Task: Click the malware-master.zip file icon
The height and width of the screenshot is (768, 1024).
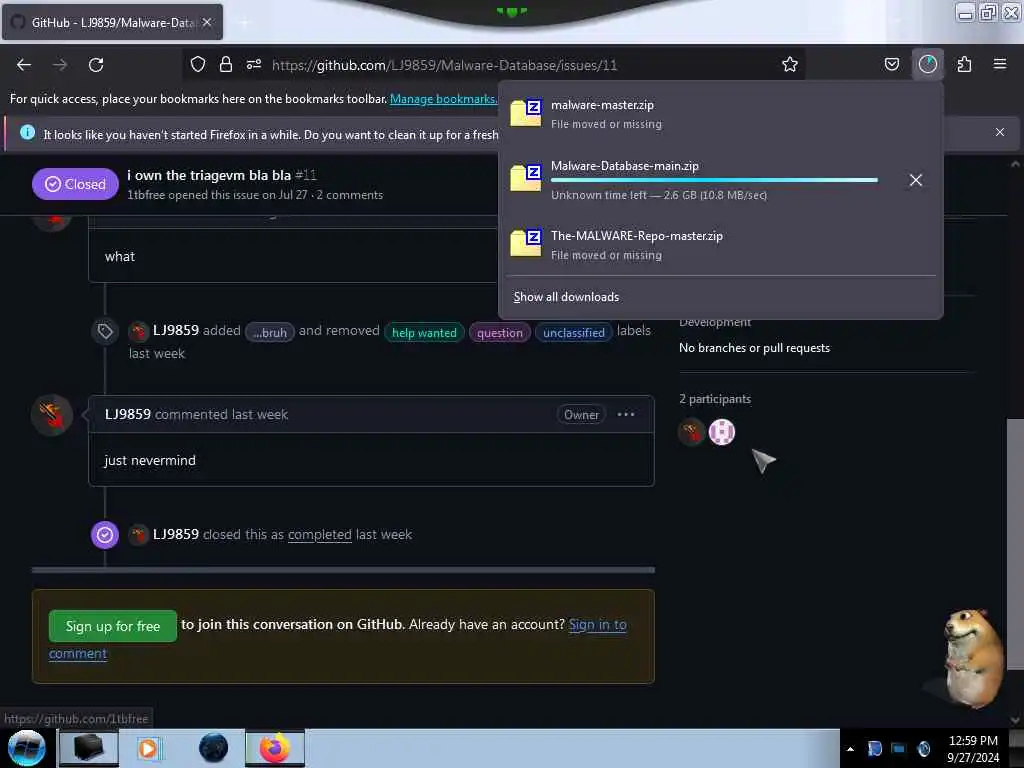Action: click(x=526, y=113)
